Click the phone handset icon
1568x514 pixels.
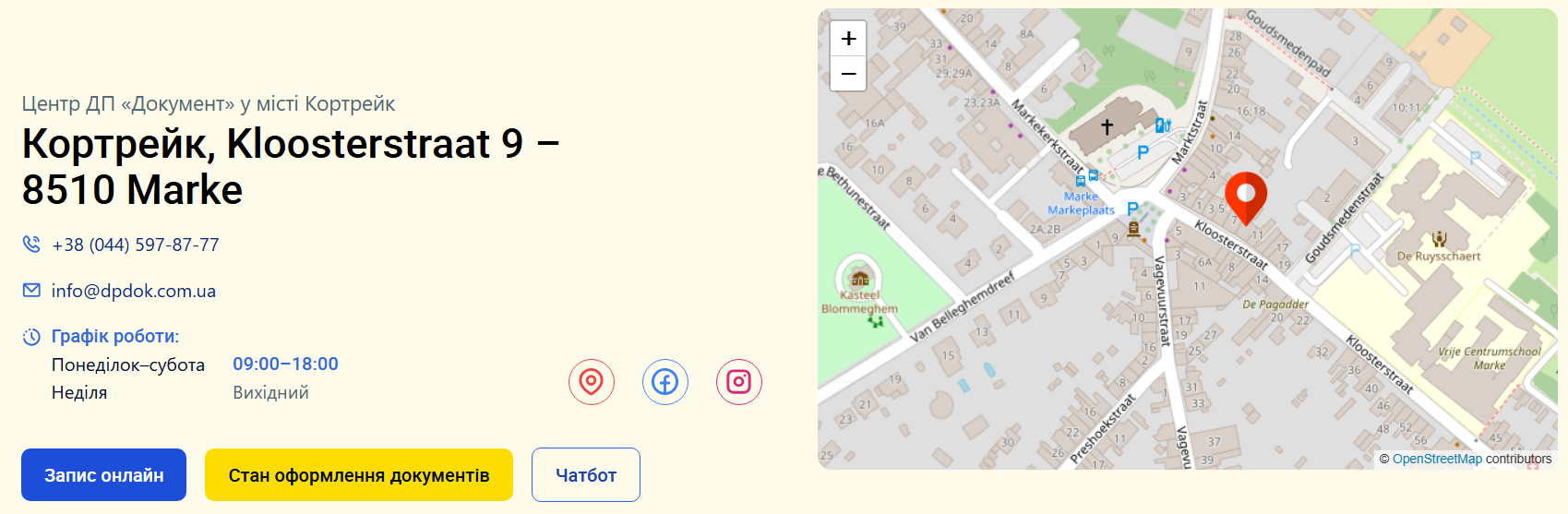point(31,245)
